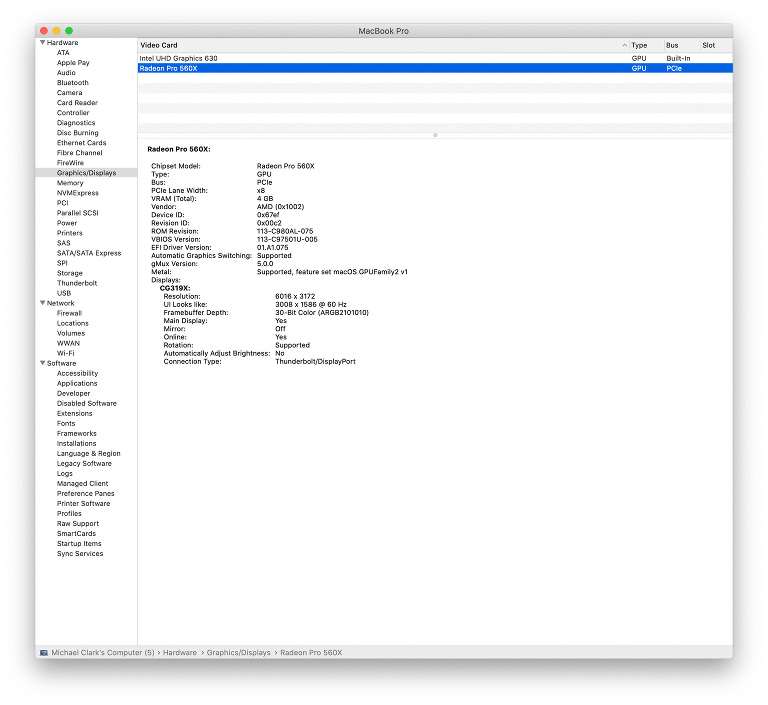Image resolution: width=768 pixels, height=705 pixels.
Task: Open Power in sidebar
Action: 67,223
